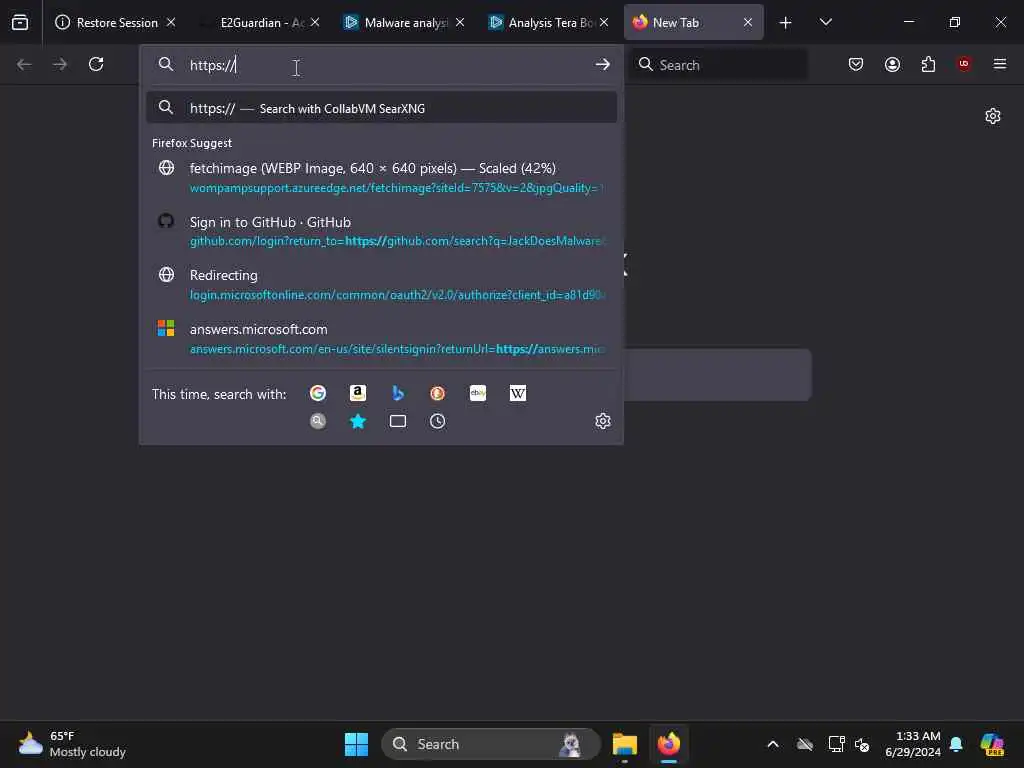Switch to the Analysis Tera Box tab
Image resolution: width=1024 pixels, height=768 pixels.
coord(549,22)
